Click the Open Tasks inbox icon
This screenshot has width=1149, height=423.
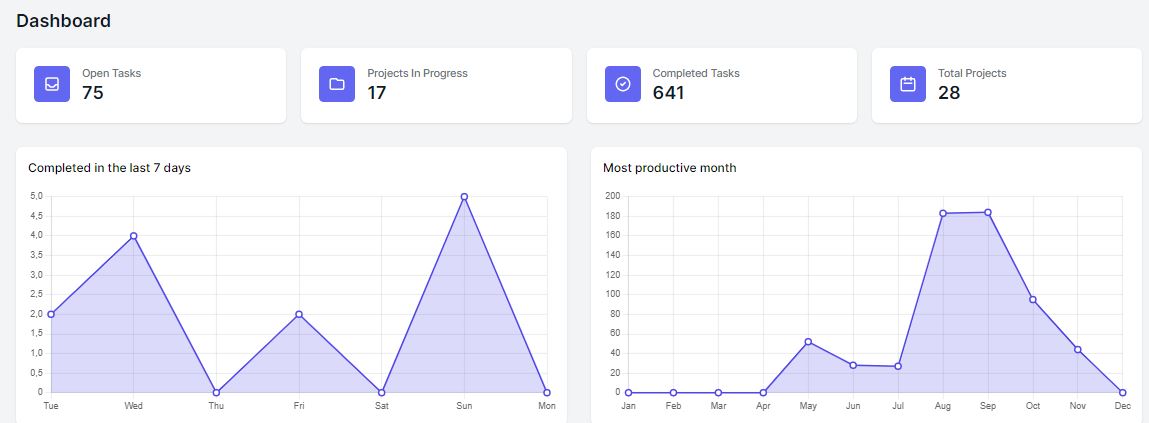point(52,84)
